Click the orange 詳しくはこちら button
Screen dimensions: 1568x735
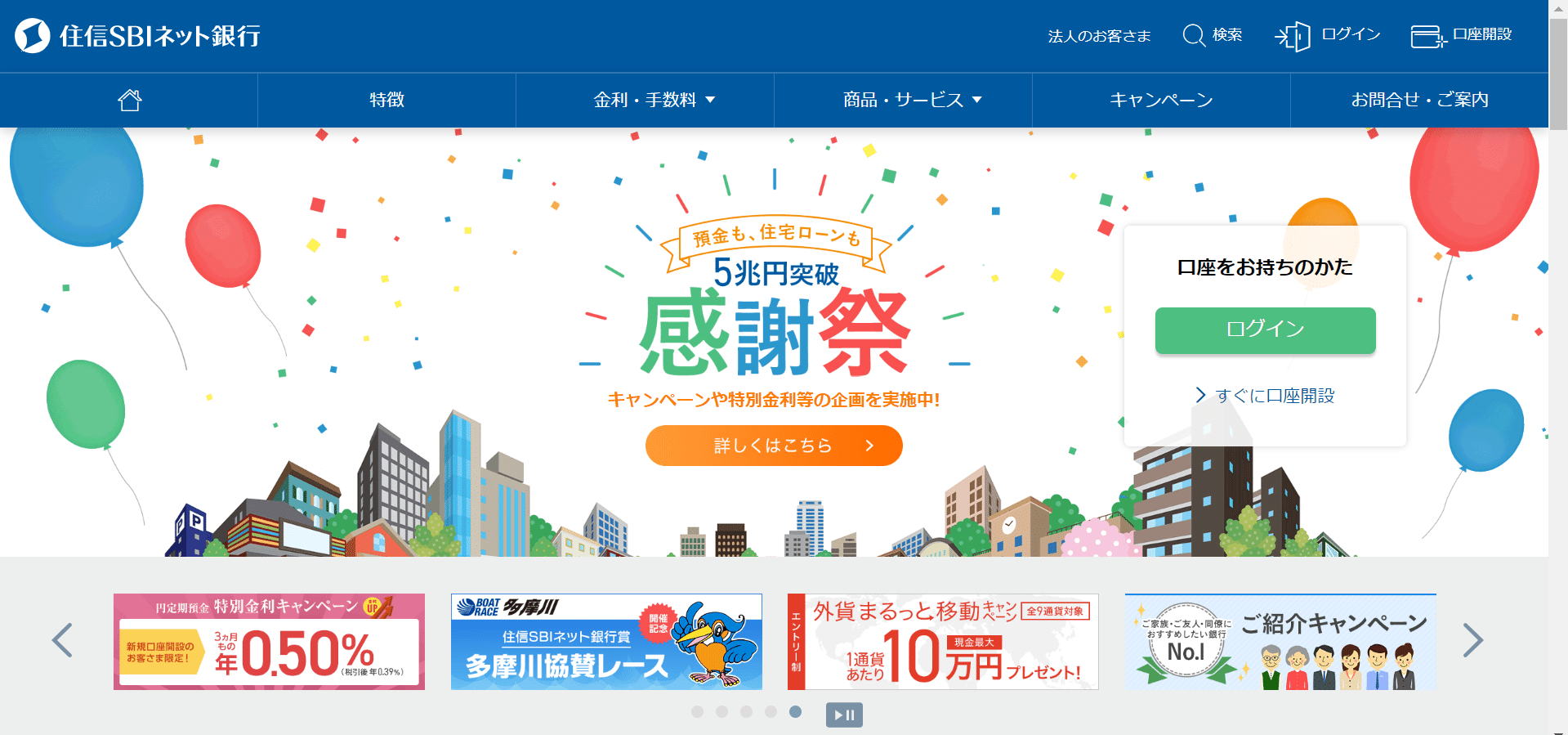[x=774, y=446]
